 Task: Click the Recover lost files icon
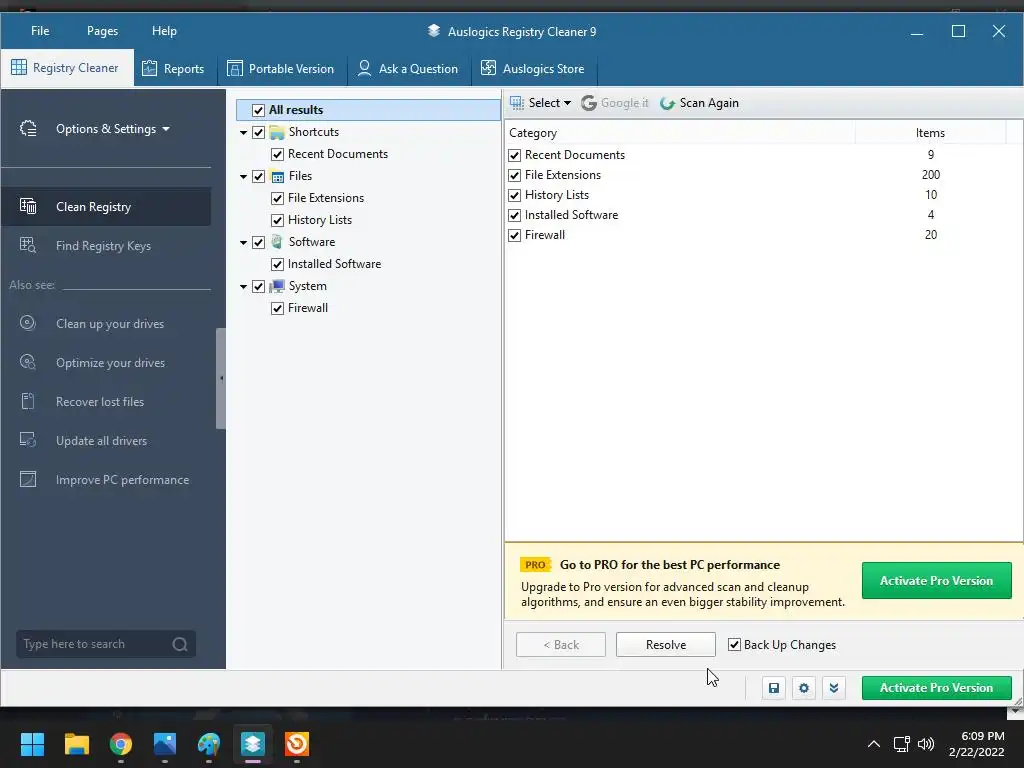pos(28,401)
